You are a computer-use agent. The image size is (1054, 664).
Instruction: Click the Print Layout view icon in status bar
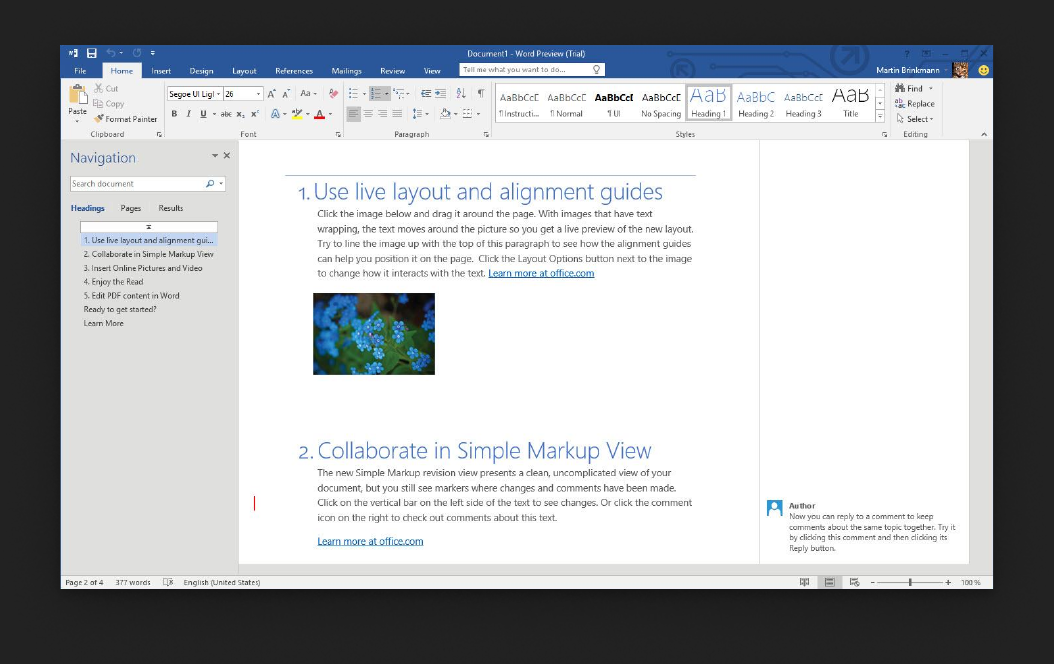[x=829, y=582]
